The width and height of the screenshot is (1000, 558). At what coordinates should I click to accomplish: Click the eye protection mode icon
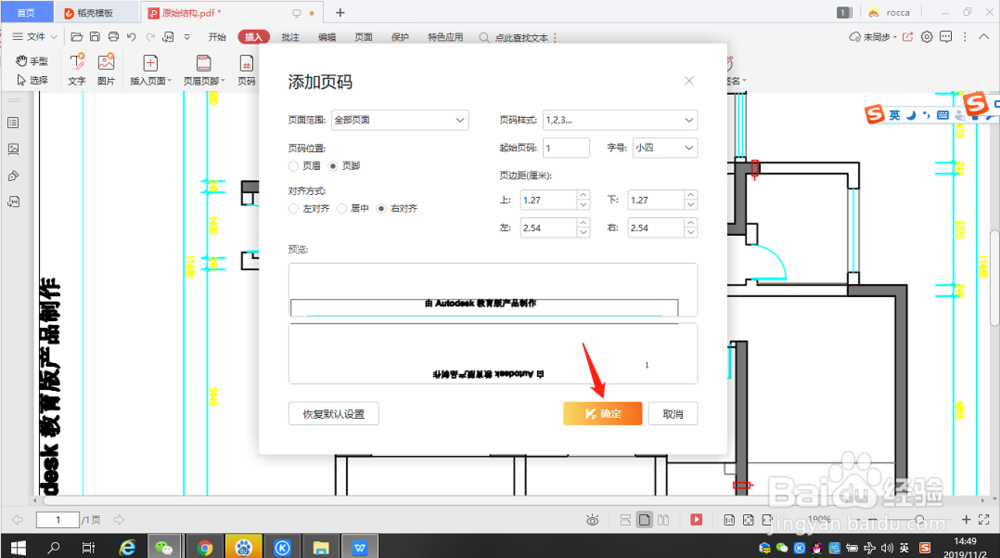click(x=592, y=520)
